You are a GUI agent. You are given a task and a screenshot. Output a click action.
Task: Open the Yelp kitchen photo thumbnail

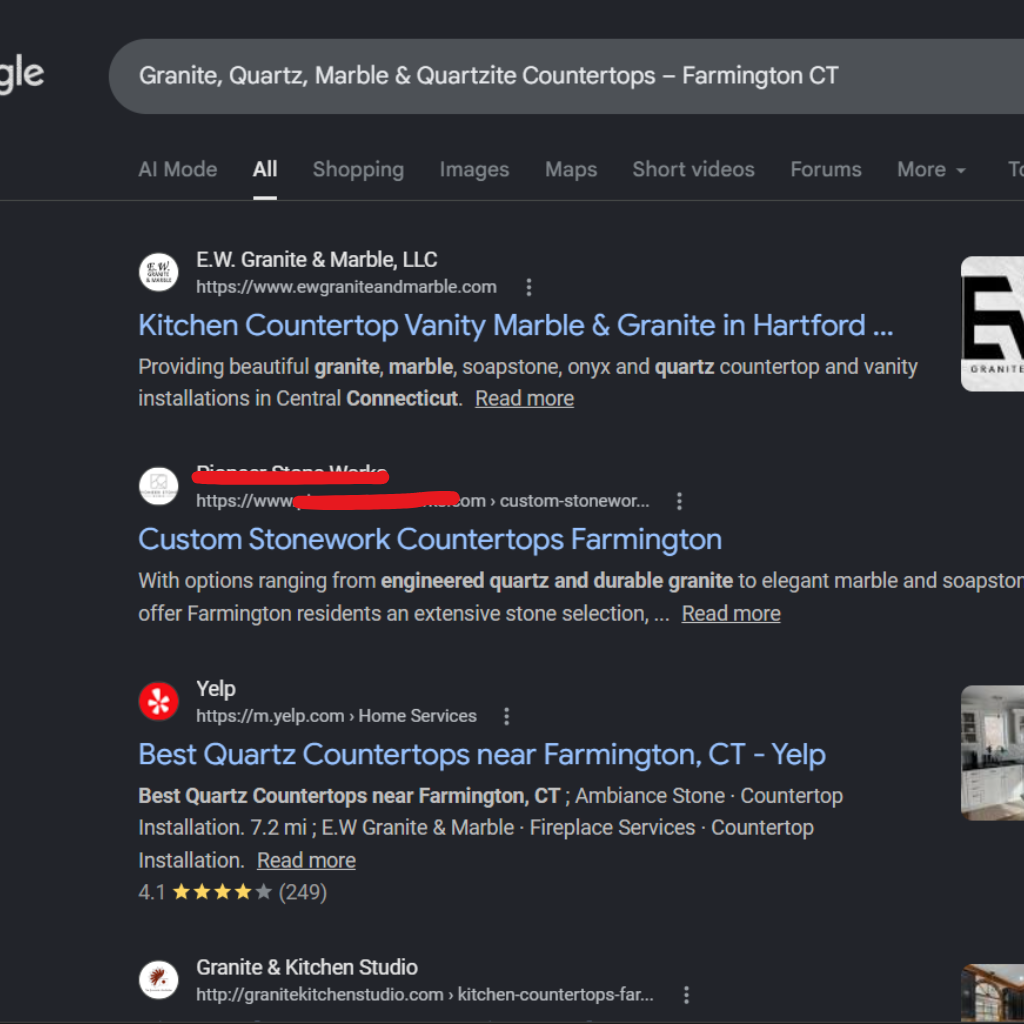point(992,753)
